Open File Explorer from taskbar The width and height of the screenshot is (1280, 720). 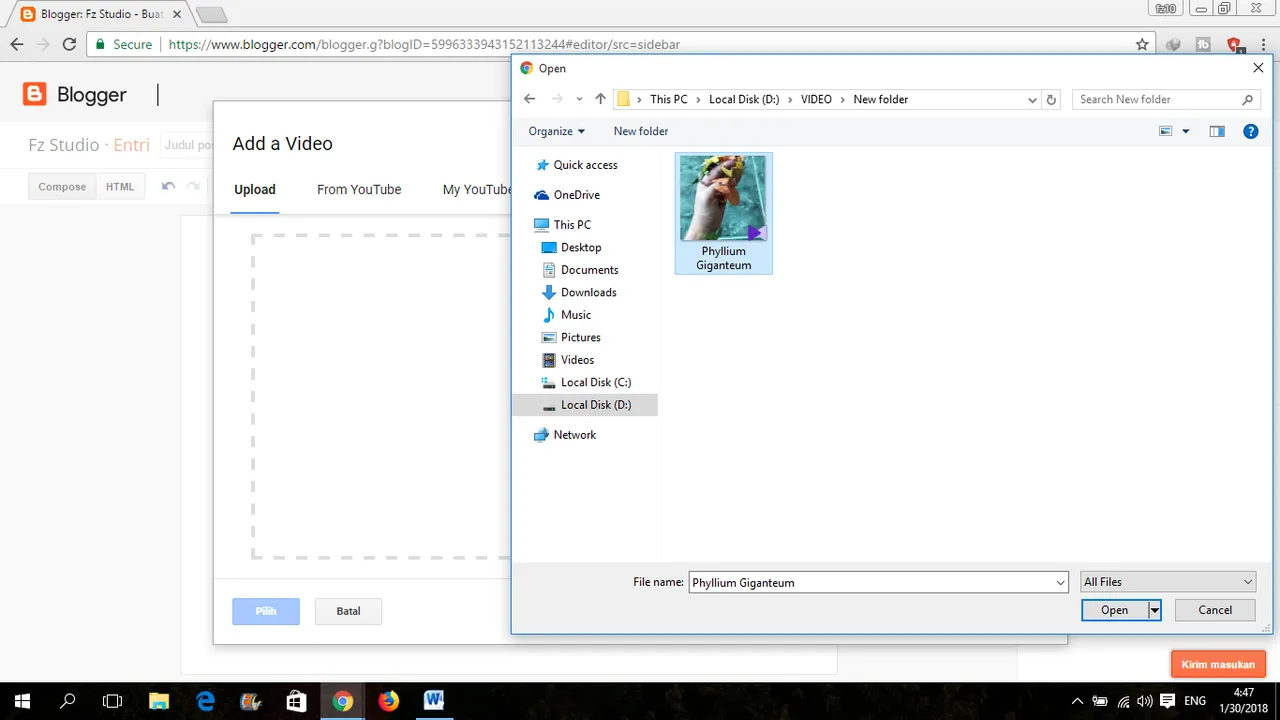coord(159,701)
